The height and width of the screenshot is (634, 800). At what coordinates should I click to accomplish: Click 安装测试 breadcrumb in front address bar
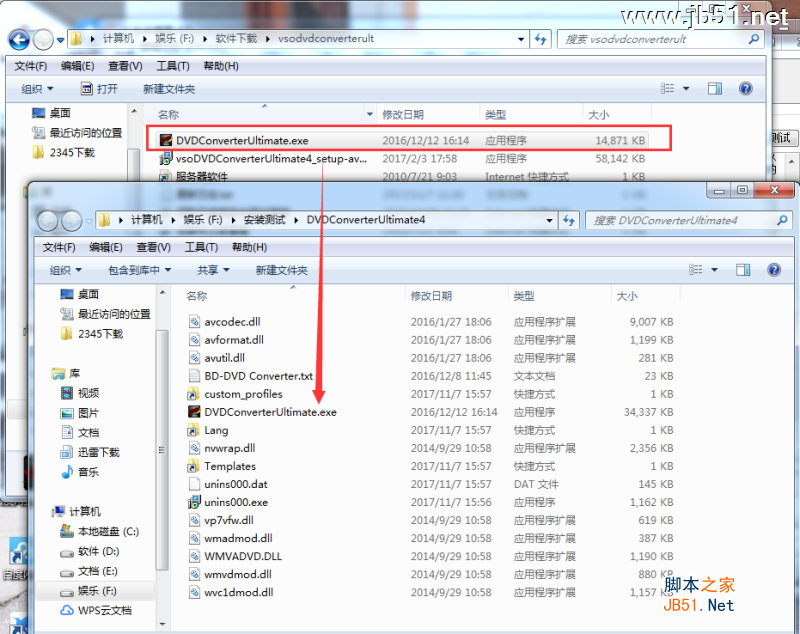pos(264,220)
